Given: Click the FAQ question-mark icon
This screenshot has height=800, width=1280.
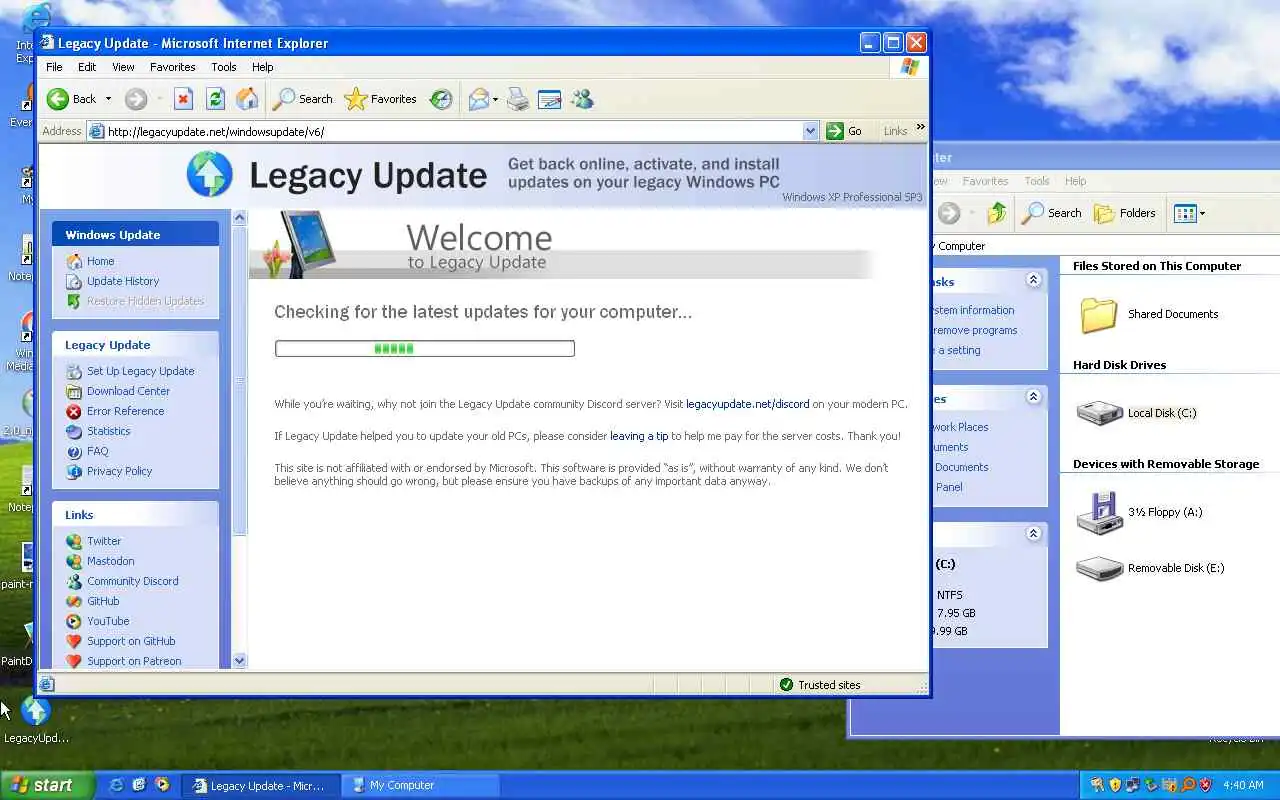Looking at the screenshot, I should point(74,451).
